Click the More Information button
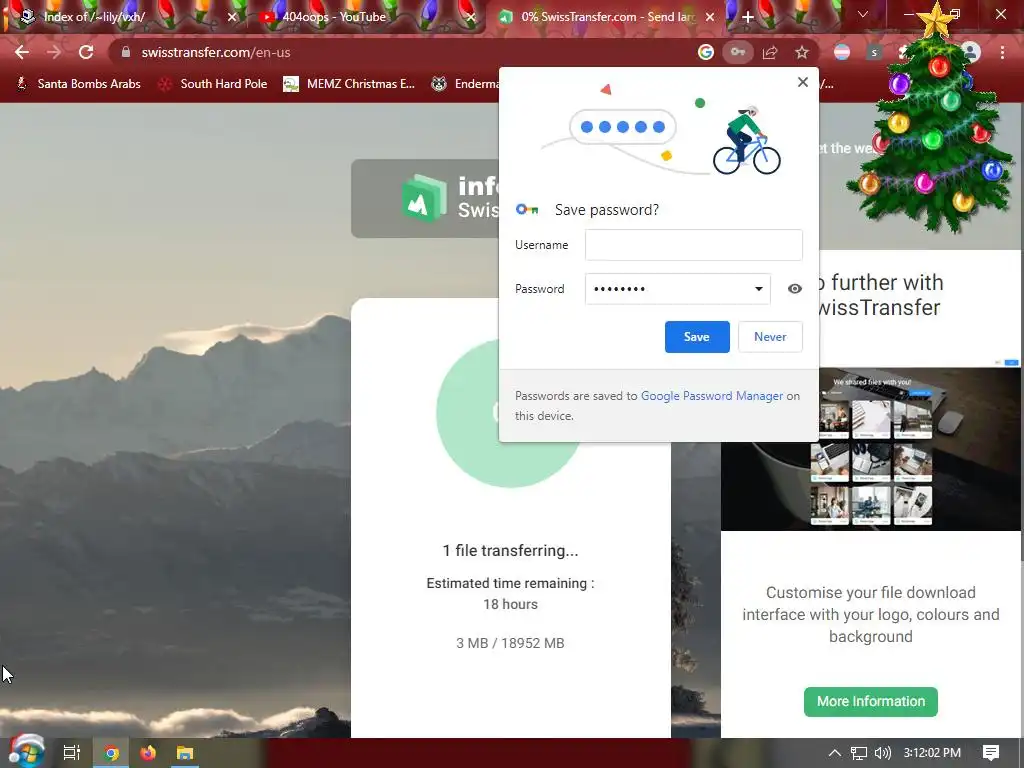Screen dimensions: 1024x768 click(871, 701)
